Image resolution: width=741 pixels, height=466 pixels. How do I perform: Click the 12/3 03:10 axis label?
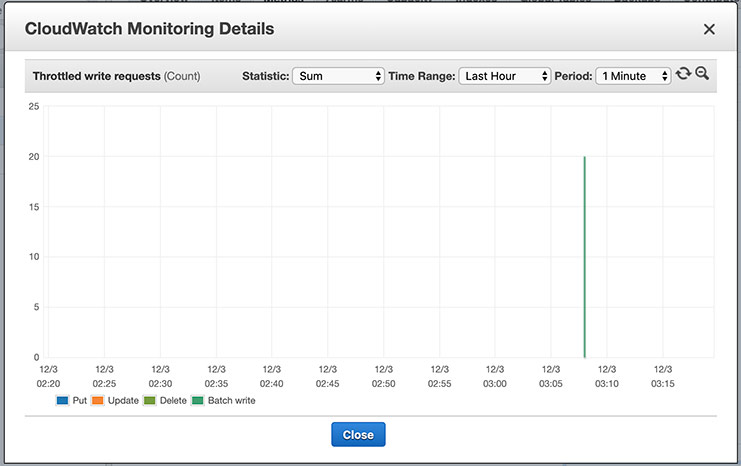pos(607,377)
